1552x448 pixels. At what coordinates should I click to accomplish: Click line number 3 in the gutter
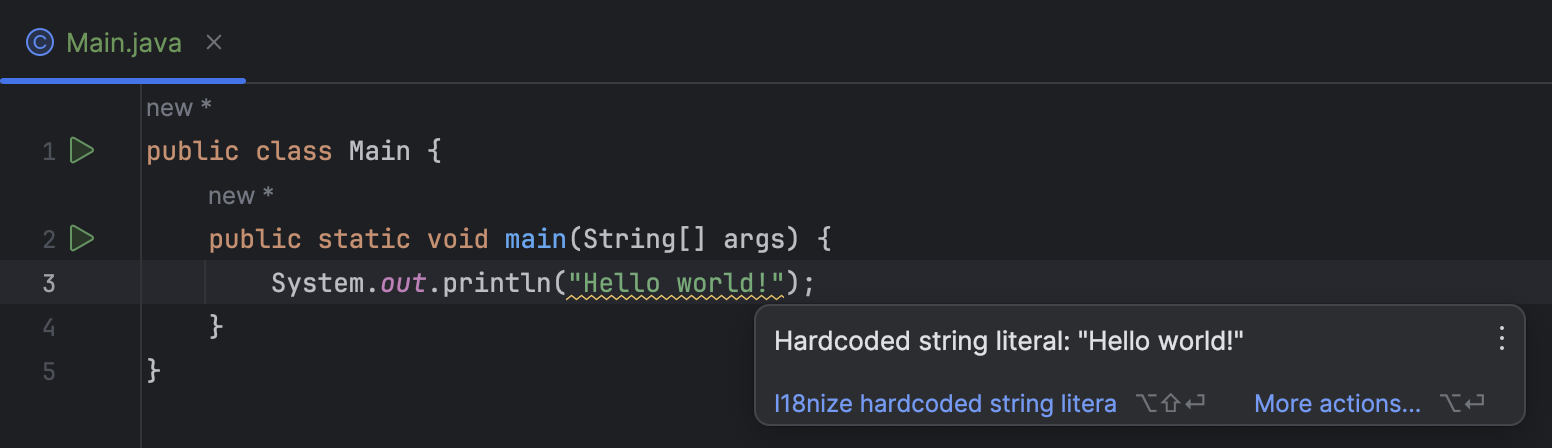click(49, 283)
